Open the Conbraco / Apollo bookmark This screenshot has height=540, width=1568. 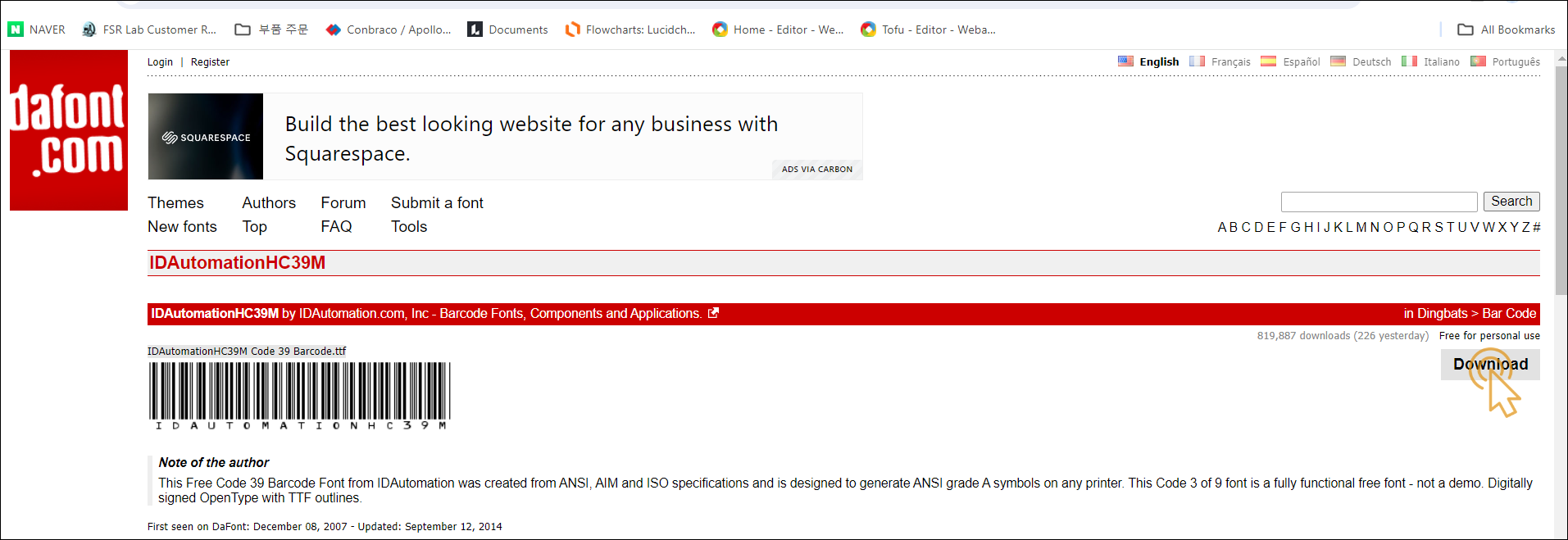[x=389, y=29]
